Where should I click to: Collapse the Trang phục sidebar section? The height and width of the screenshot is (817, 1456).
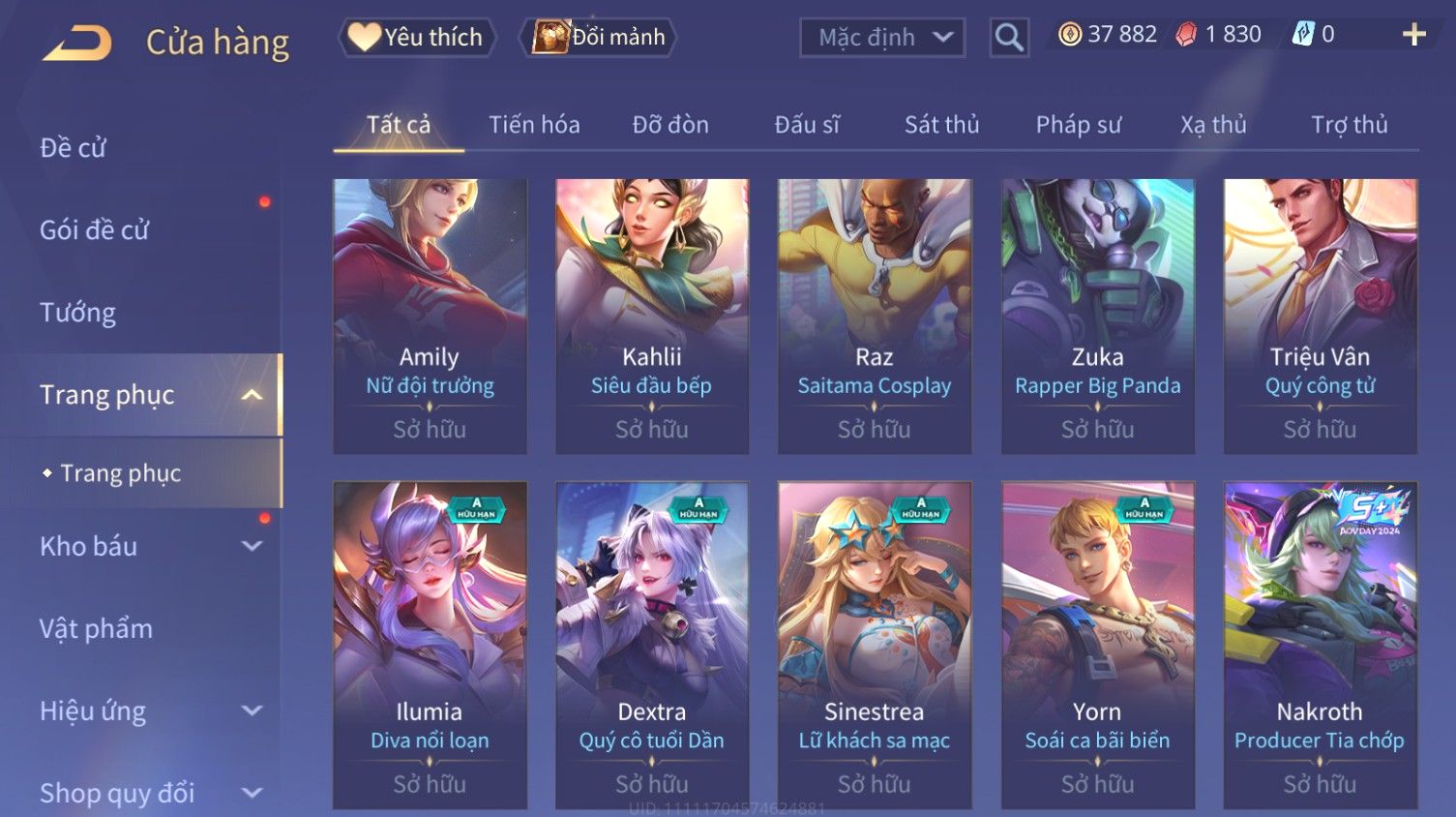click(x=252, y=395)
